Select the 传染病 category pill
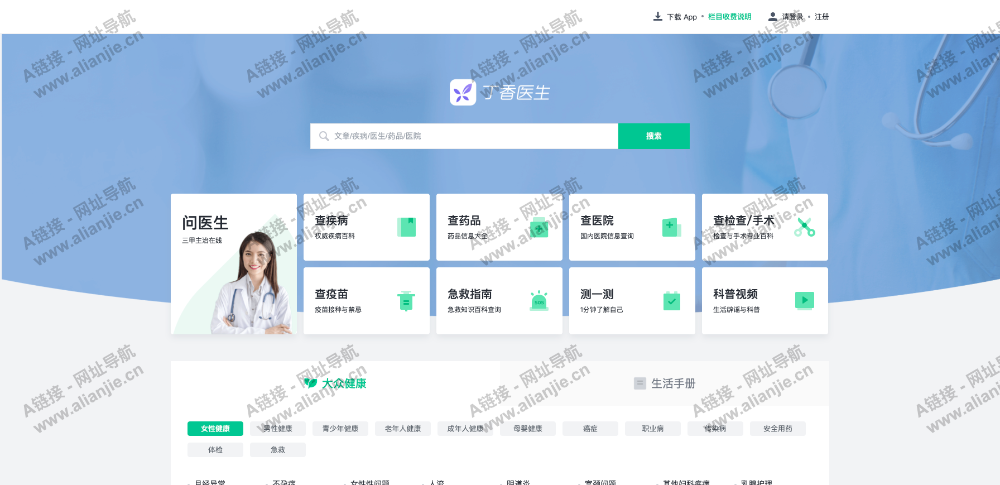 715,429
